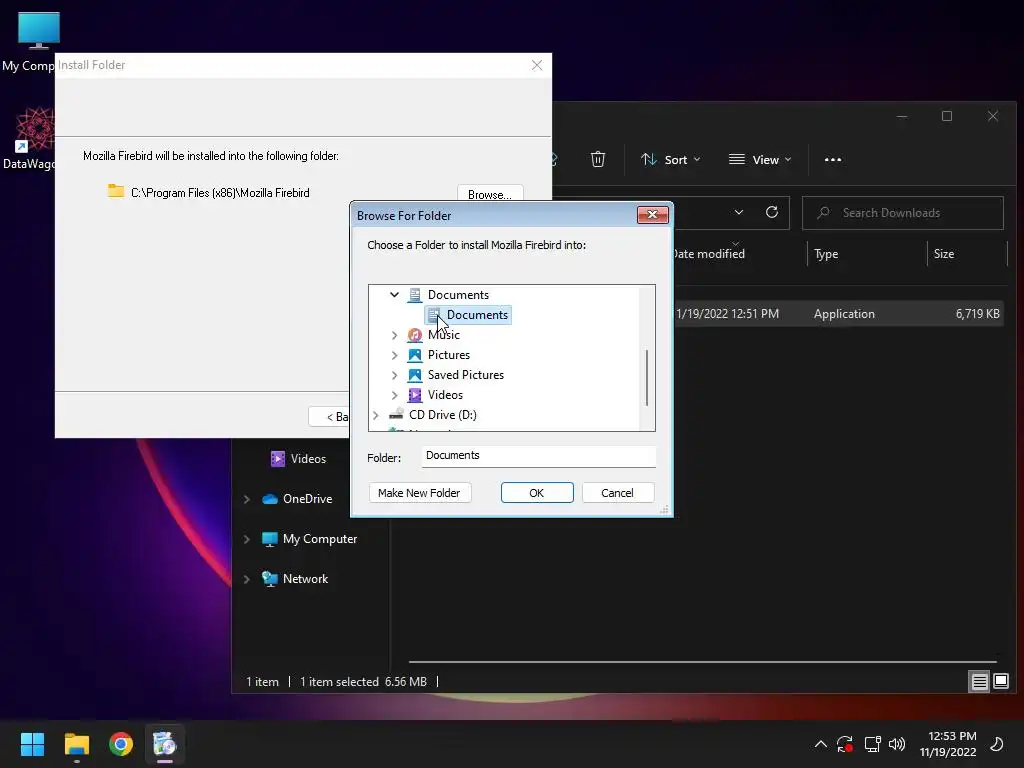Open the Windows Start menu
This screenshot has height=768, width=1024.
pyautogui.click(x=32, y=744)
